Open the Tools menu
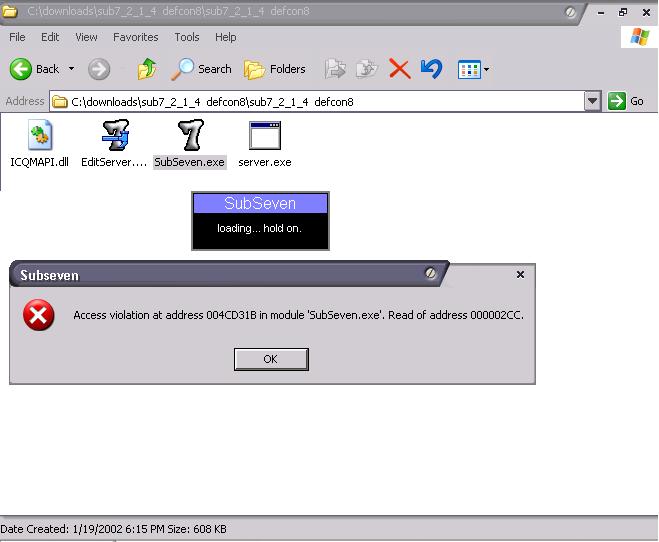Screen dimensions: 659x542 [187, 37]
